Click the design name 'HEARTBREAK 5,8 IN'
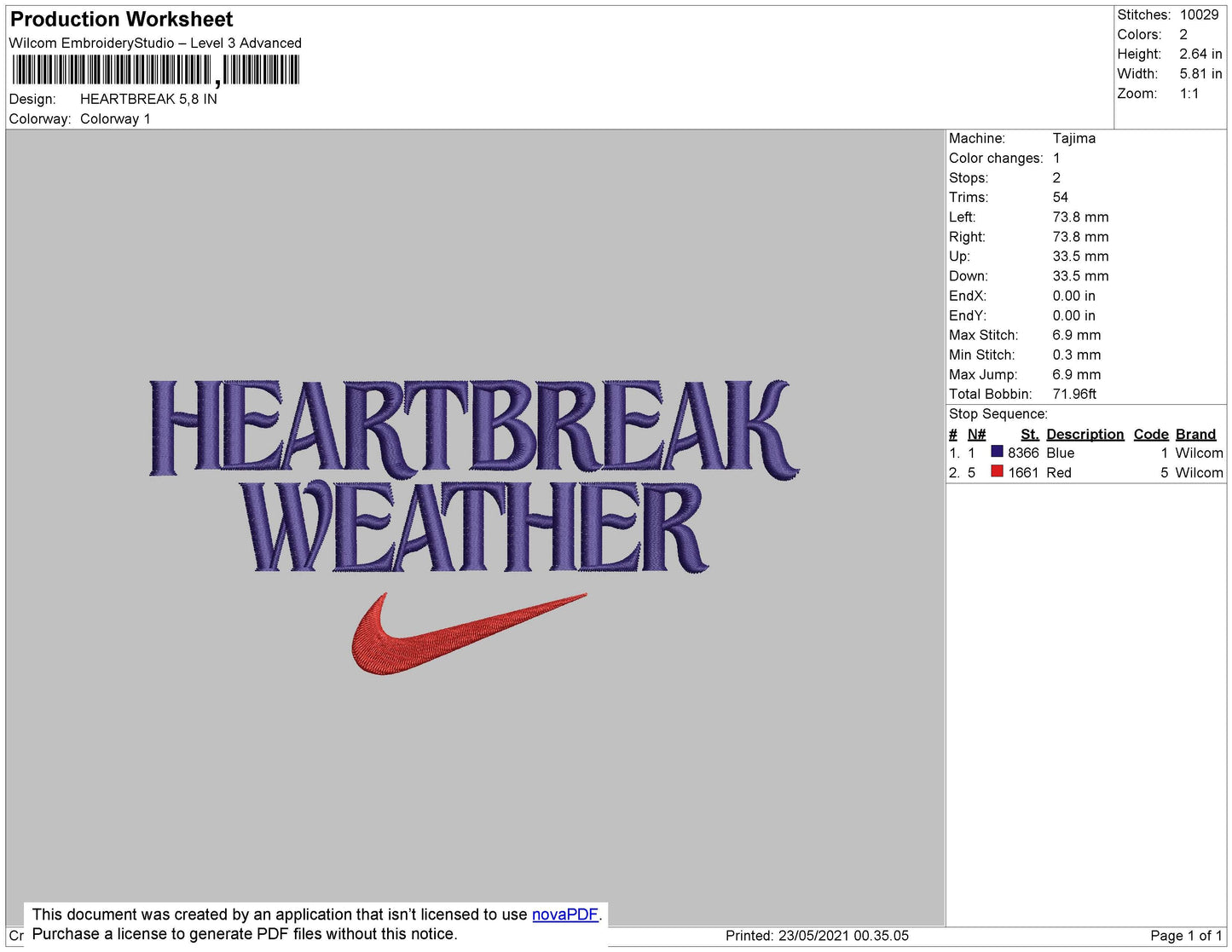 148,99
